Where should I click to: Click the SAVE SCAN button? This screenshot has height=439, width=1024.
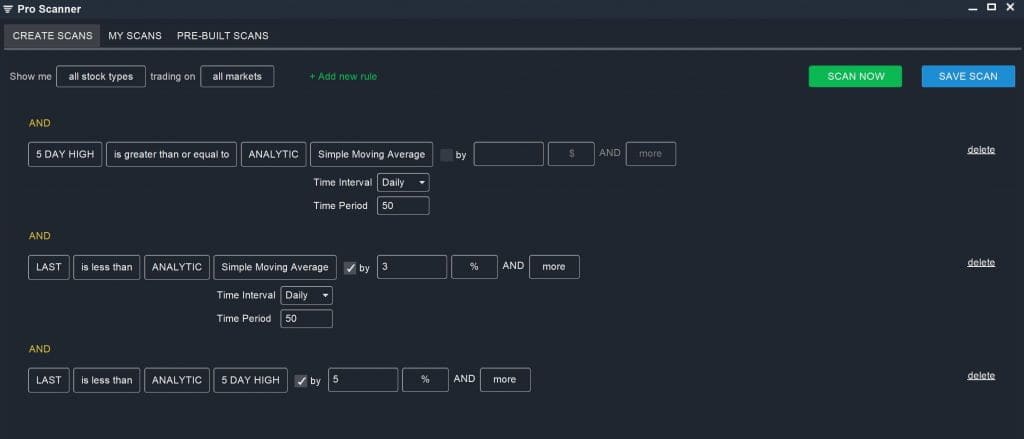[x=968, y=76]
